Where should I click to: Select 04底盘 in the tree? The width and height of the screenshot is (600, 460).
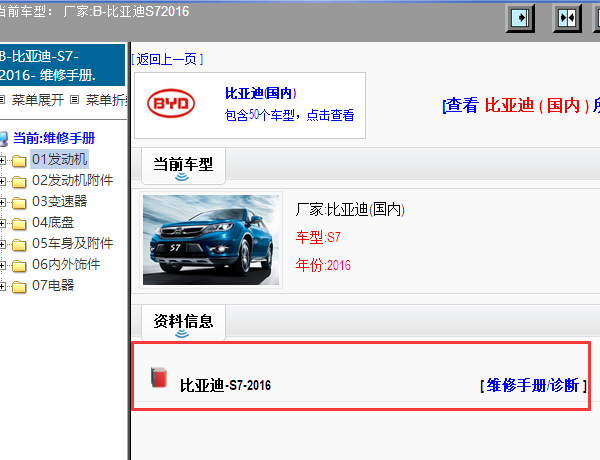(x=53, y=222)
